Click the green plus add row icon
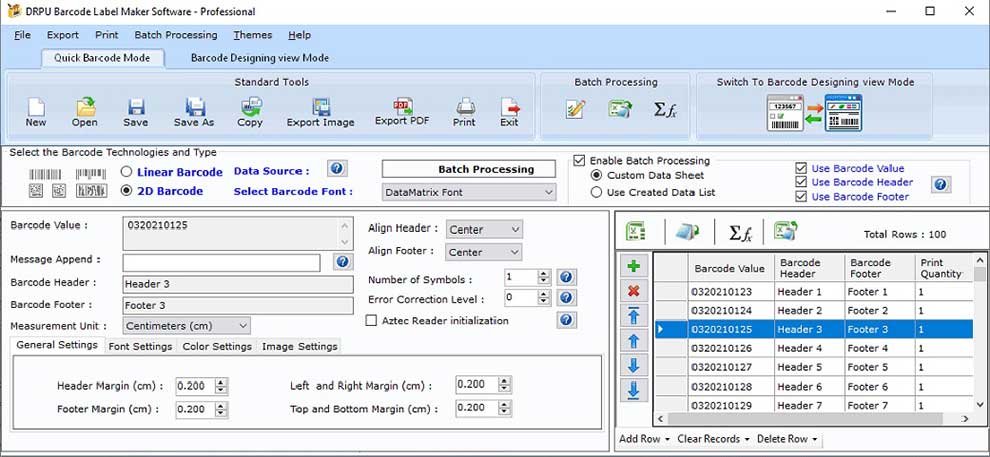The width and height of the screenshot is (990, 457). [x=634, y=266]
